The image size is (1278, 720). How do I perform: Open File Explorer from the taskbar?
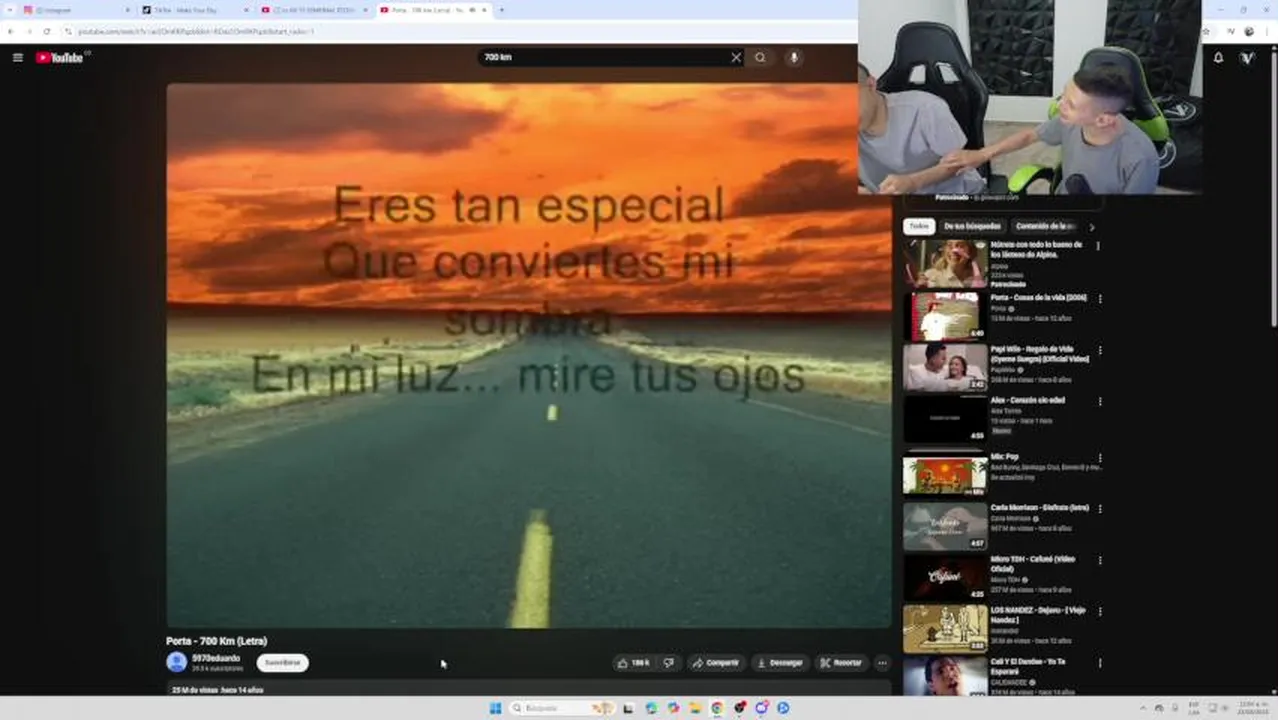(695, 708)
